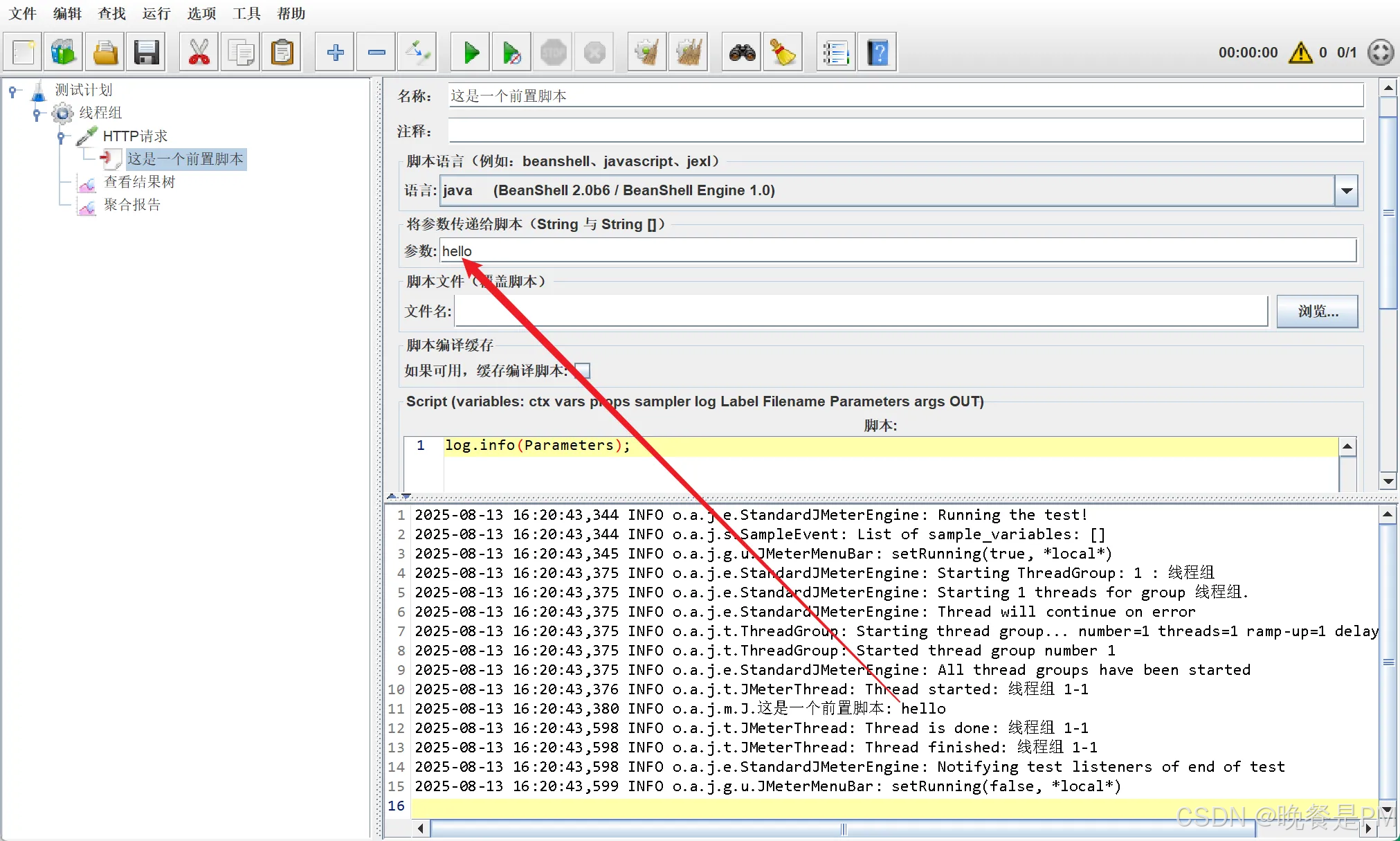Click the 浏览... button

point(1317,311)
